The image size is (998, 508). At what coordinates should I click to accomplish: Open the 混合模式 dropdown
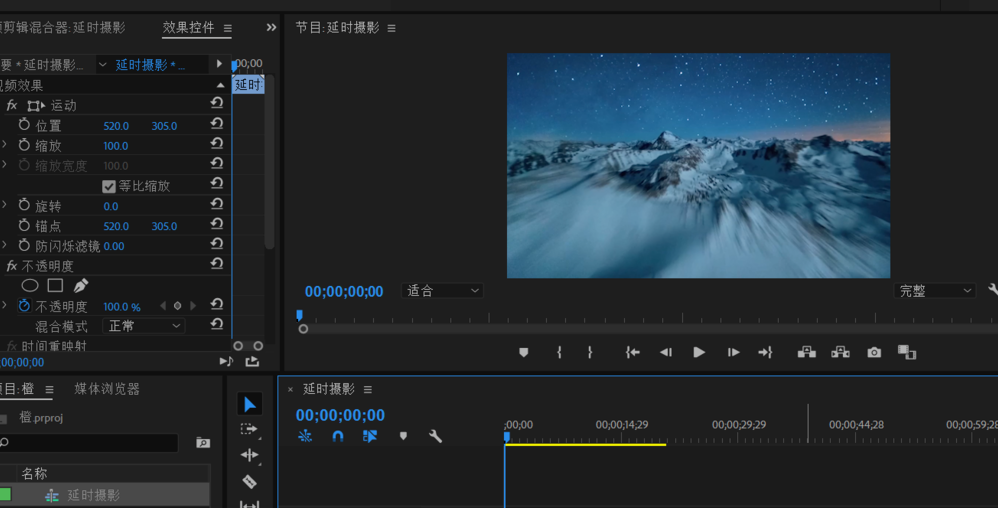[143, 326]
